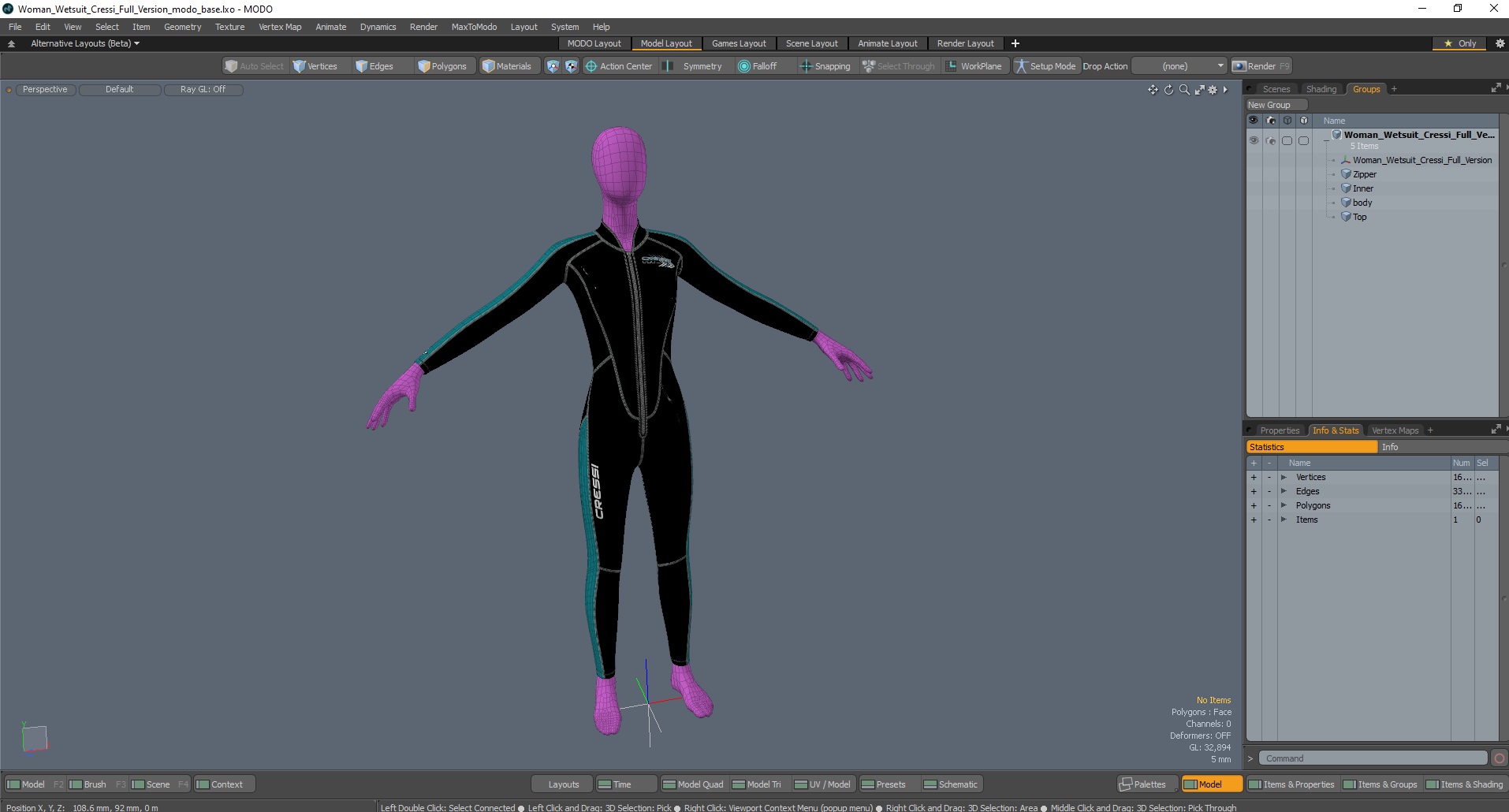The width and height of the screenshot is (1509, 812).
Task: Click the Items mode cube icon
Action: pos(553,66)
